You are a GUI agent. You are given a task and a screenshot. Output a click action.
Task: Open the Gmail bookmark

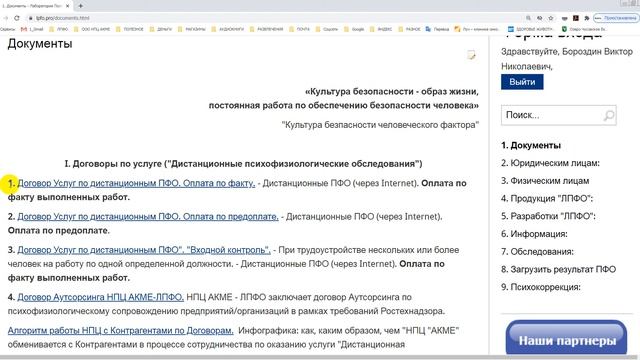pyautogui.click(x=32, y=29)
